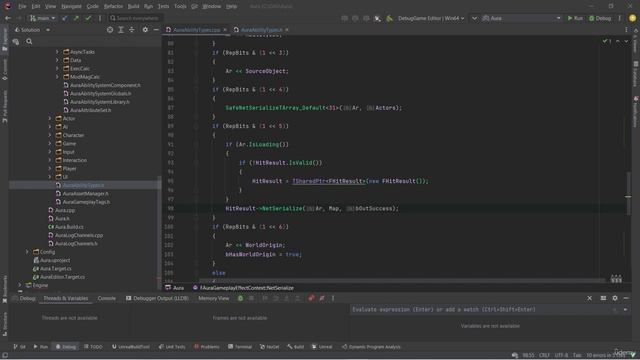Click collapse all icon in Solution panel
Screen dimensions: 640x360
[x=131, y=30]
